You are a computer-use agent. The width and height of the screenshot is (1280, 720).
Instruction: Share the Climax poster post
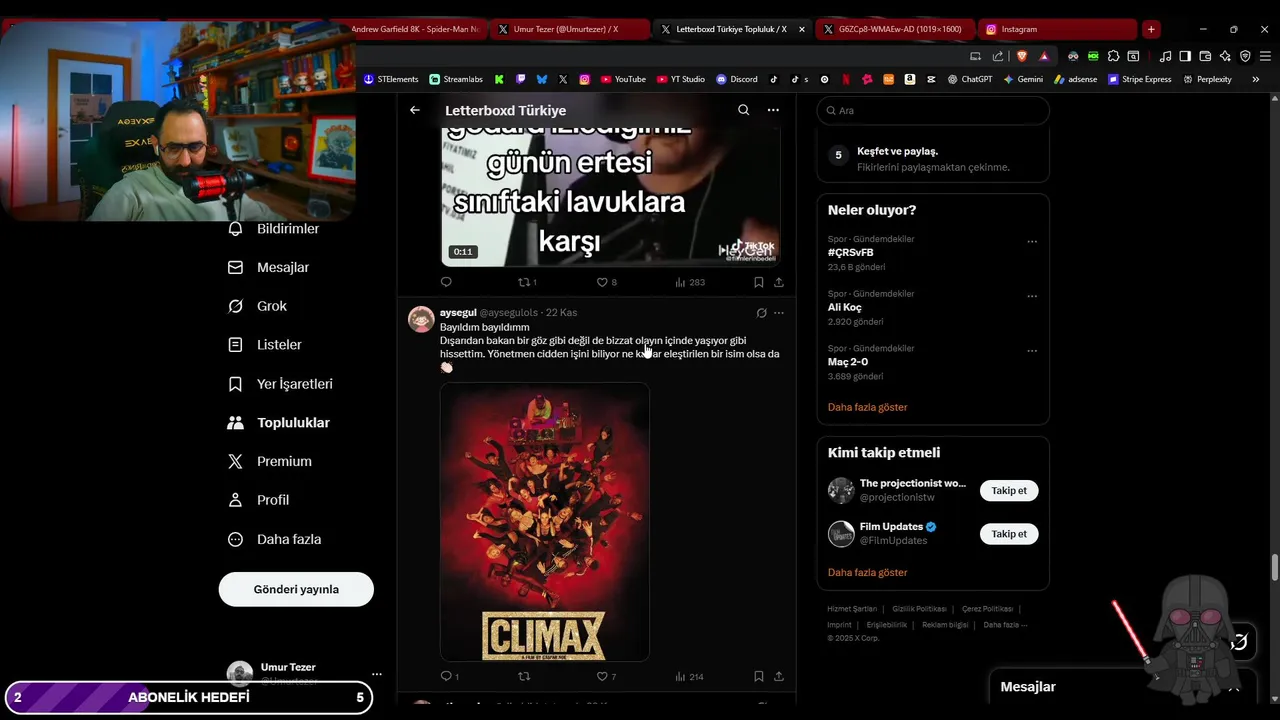(779, 676)
